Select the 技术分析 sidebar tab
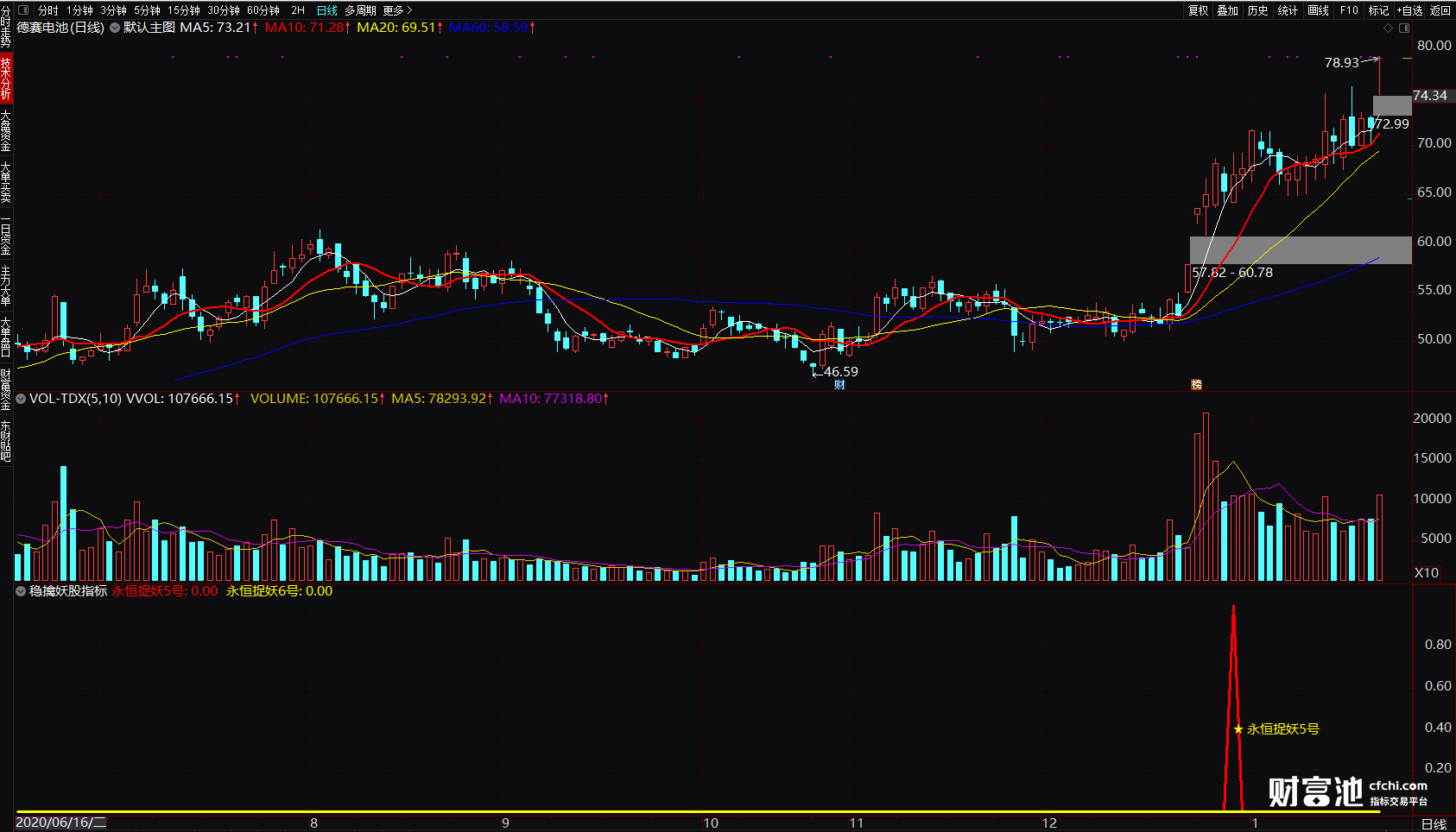Viewport: 1456px width, 832px height. (x=6, y=78)
